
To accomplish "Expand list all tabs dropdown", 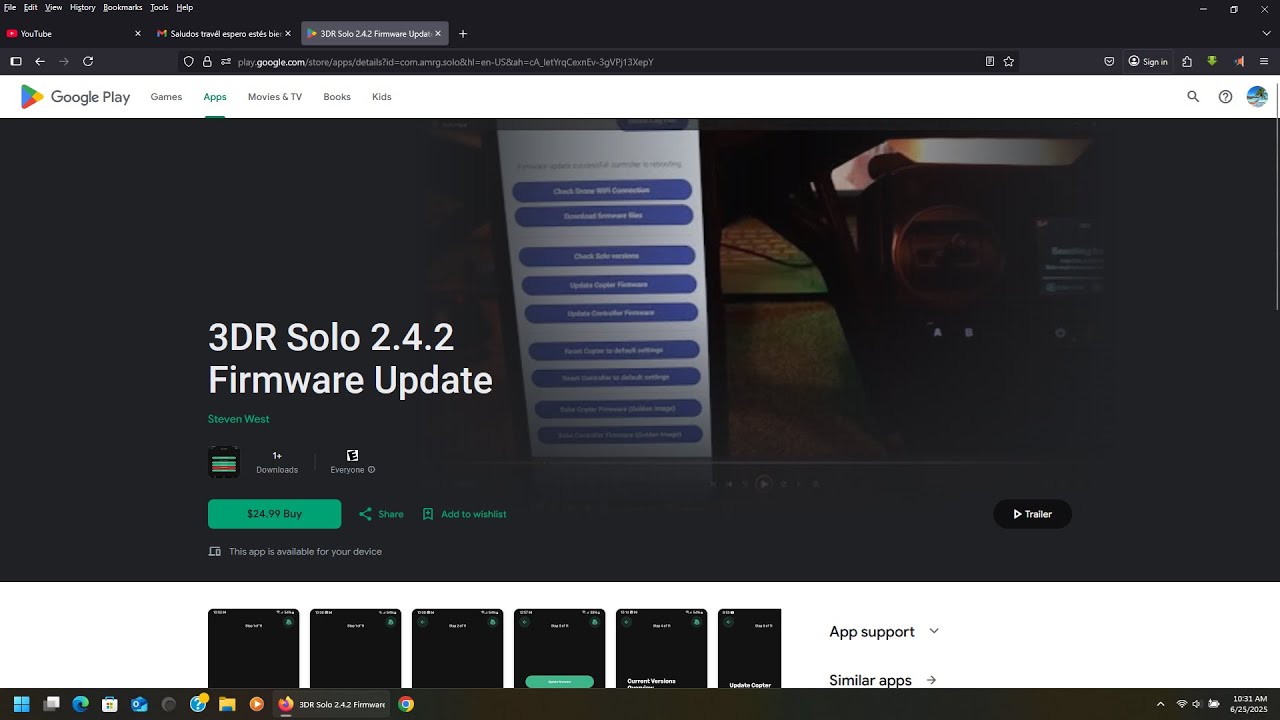I will (1266, 33).
